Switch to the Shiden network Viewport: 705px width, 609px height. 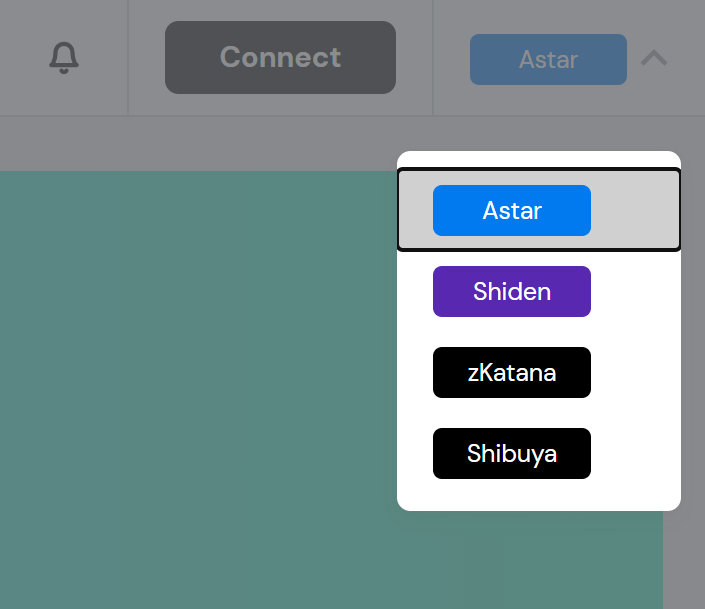(512, 292)
